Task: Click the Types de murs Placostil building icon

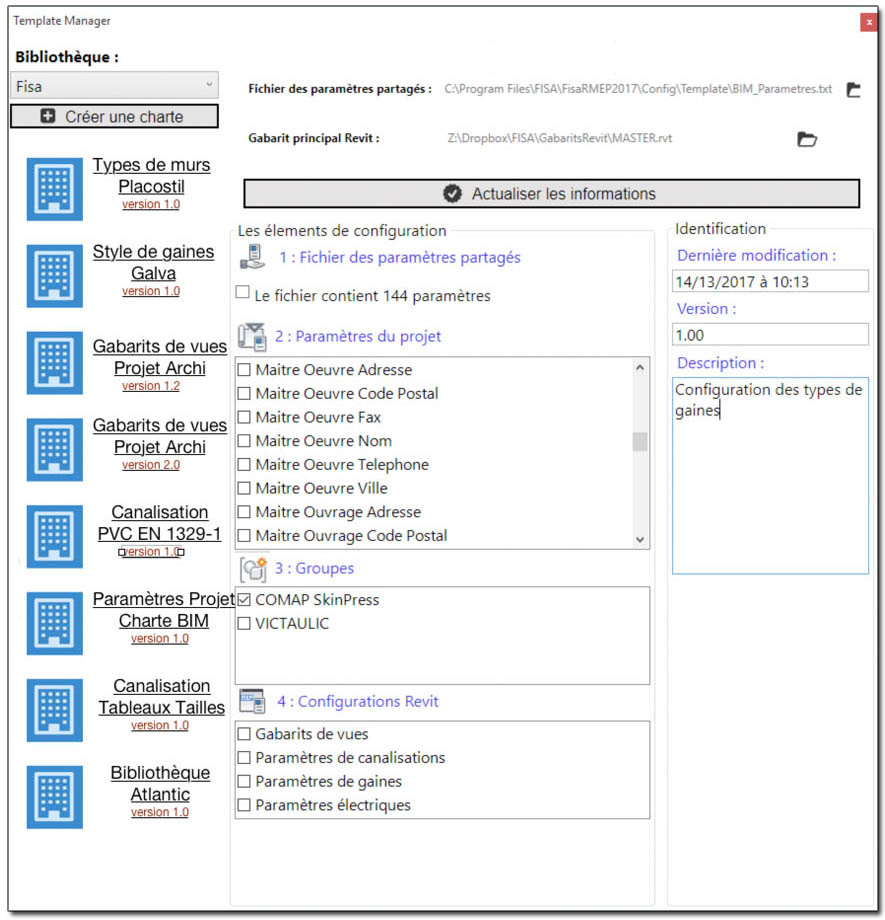Action: pyautogui.click(x=55, y=186)
